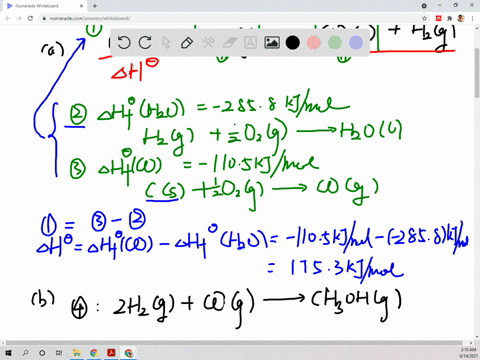
Task: Pick the blue pen color
Action: pyautogui.click(x=356, y=43)
